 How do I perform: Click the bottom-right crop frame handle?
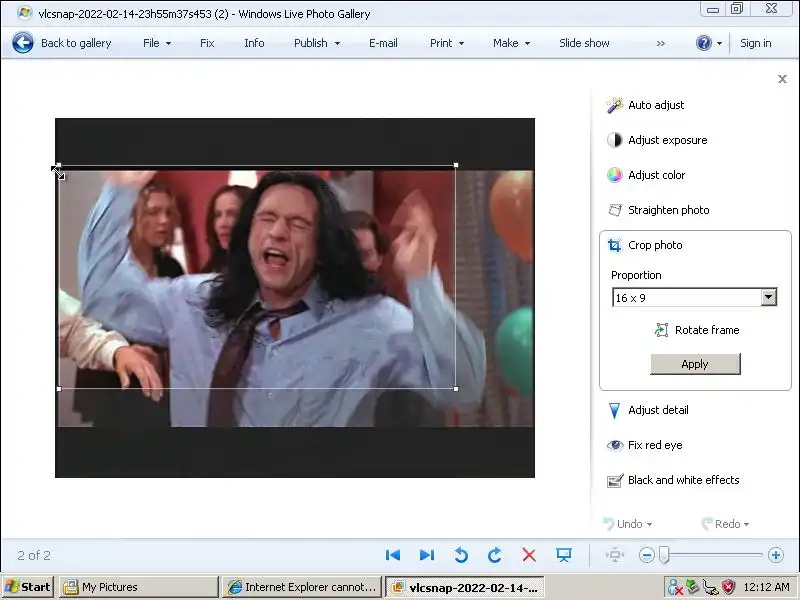click(x=456, y=389)
